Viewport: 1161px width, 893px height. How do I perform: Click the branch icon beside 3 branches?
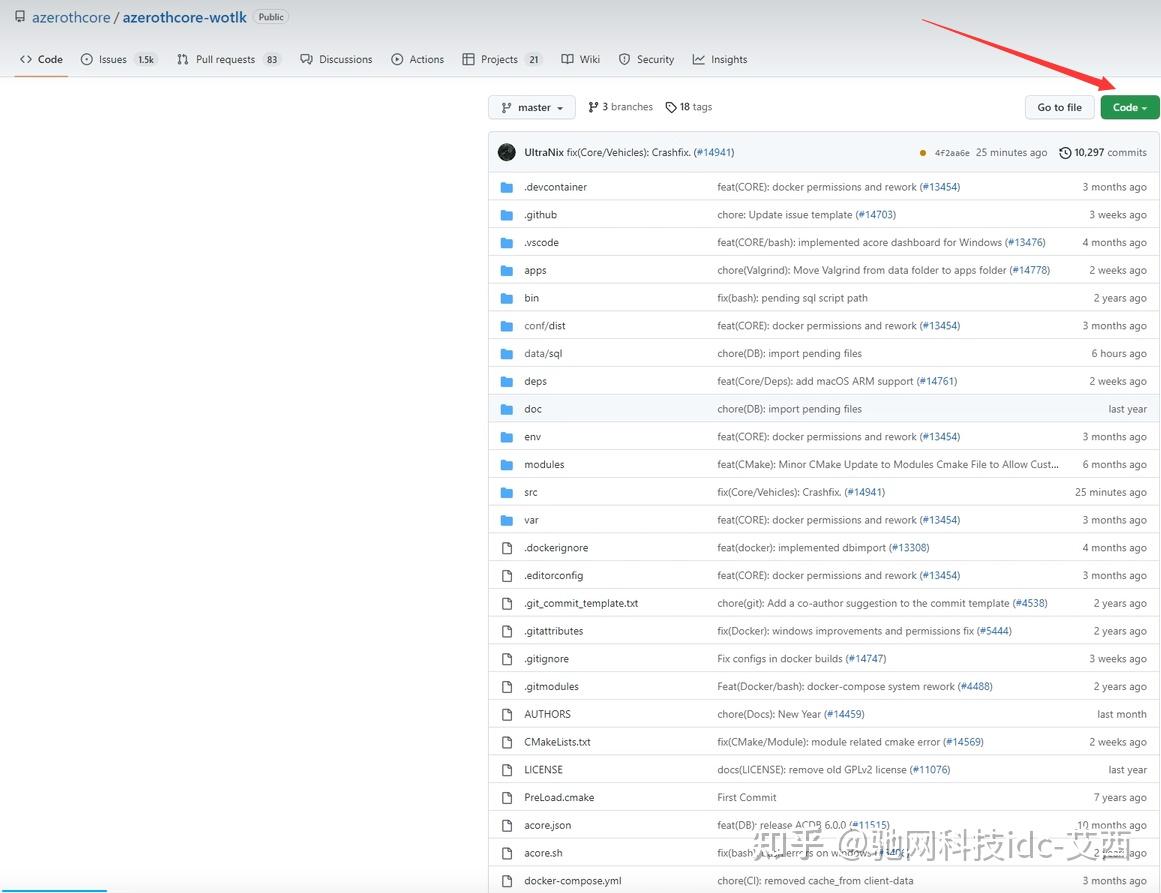coord(593,107)
